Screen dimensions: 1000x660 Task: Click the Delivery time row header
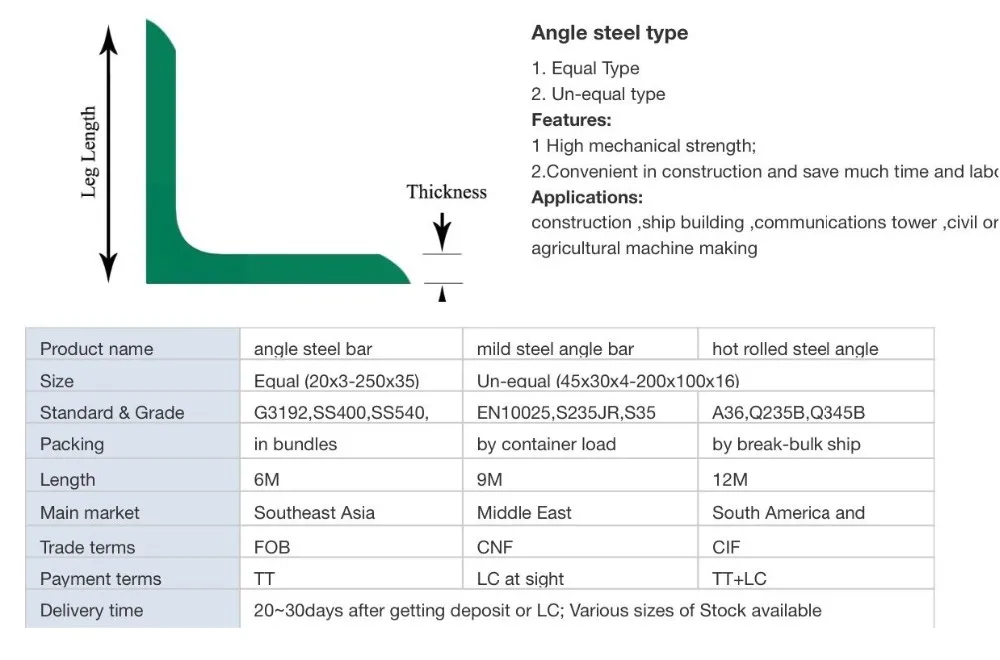pos(91,610)
